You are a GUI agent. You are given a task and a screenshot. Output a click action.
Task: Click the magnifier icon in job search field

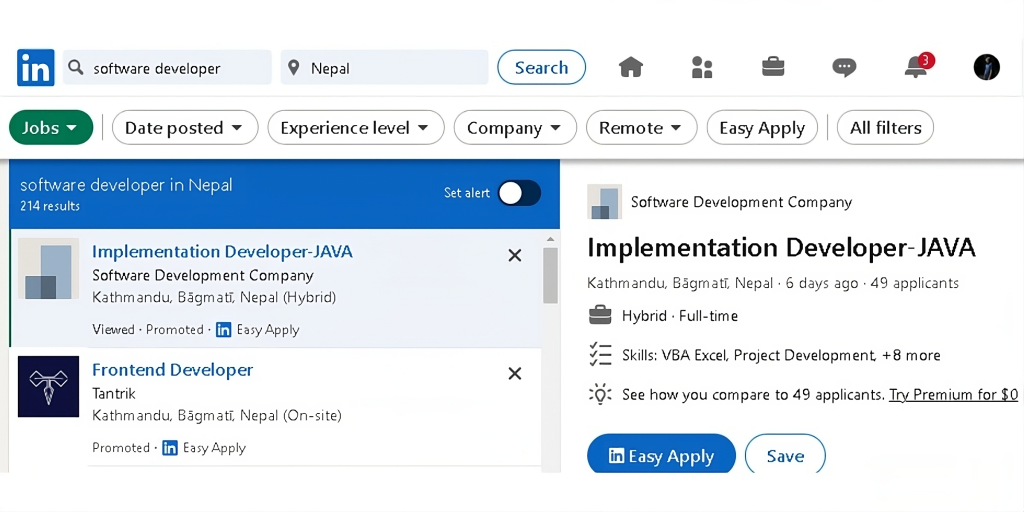click(76, 67)
